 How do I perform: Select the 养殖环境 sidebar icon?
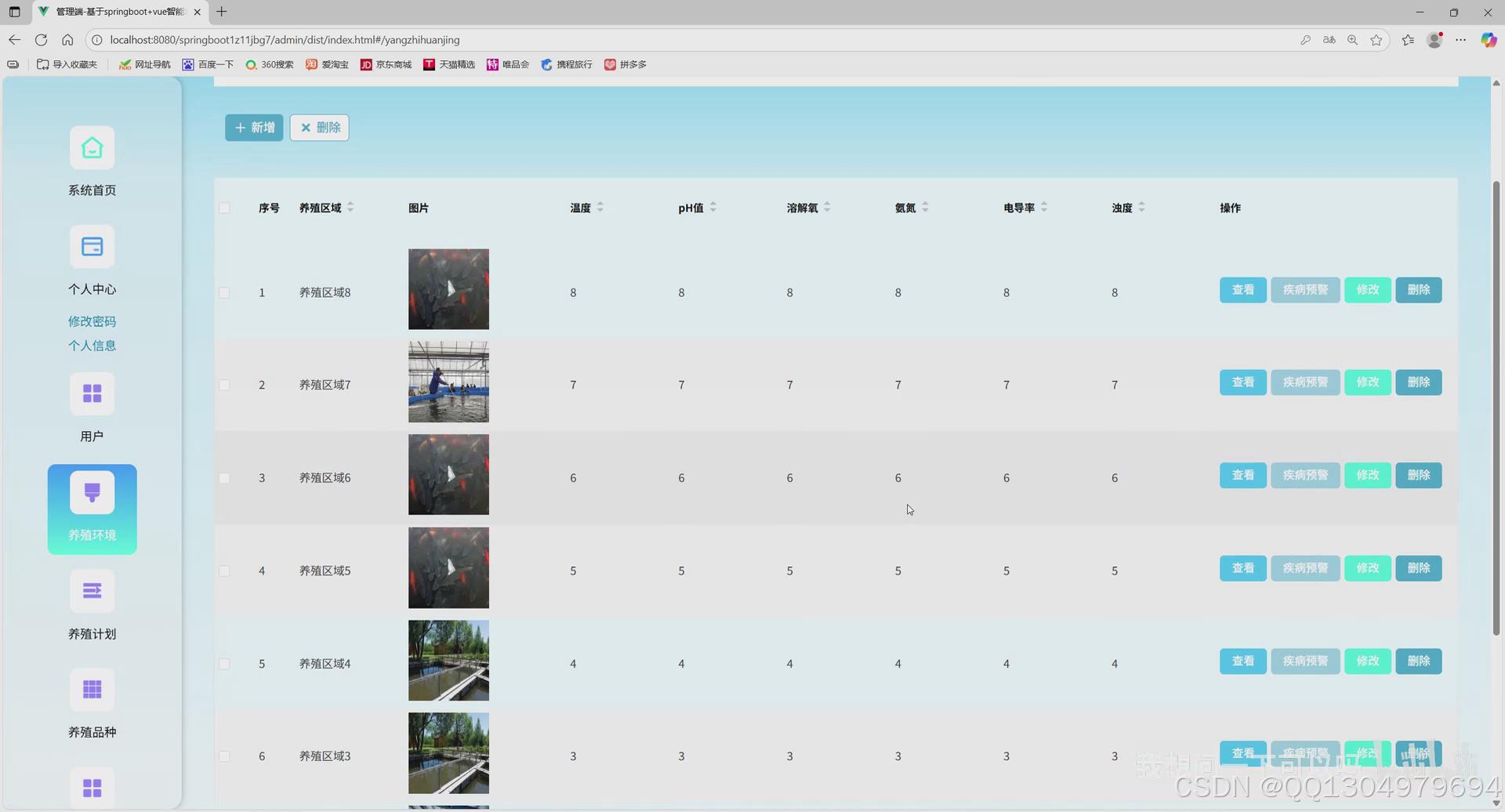pyautogui.click(x=92, y=492)
